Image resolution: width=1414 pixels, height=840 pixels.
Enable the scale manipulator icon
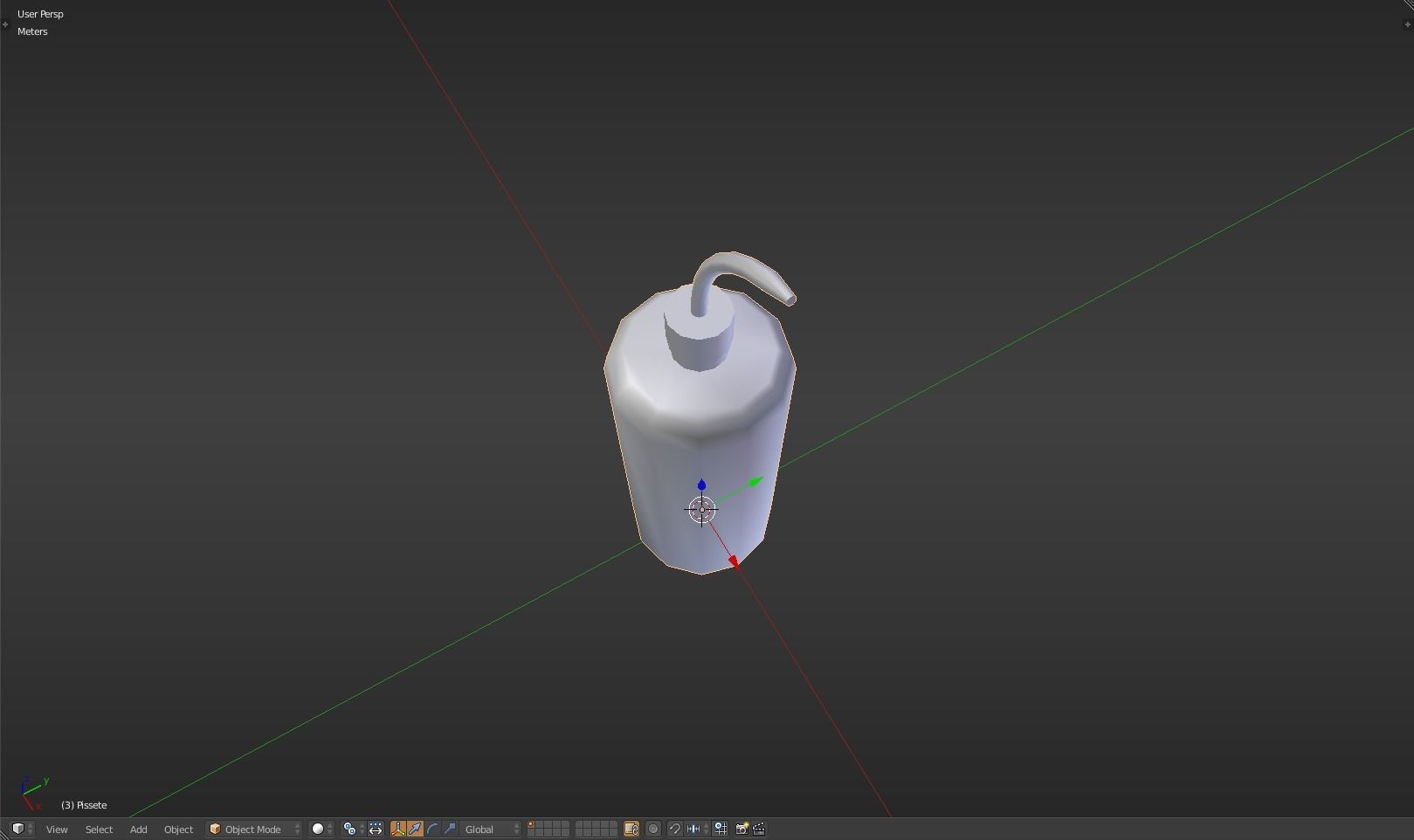pos(450,829)
